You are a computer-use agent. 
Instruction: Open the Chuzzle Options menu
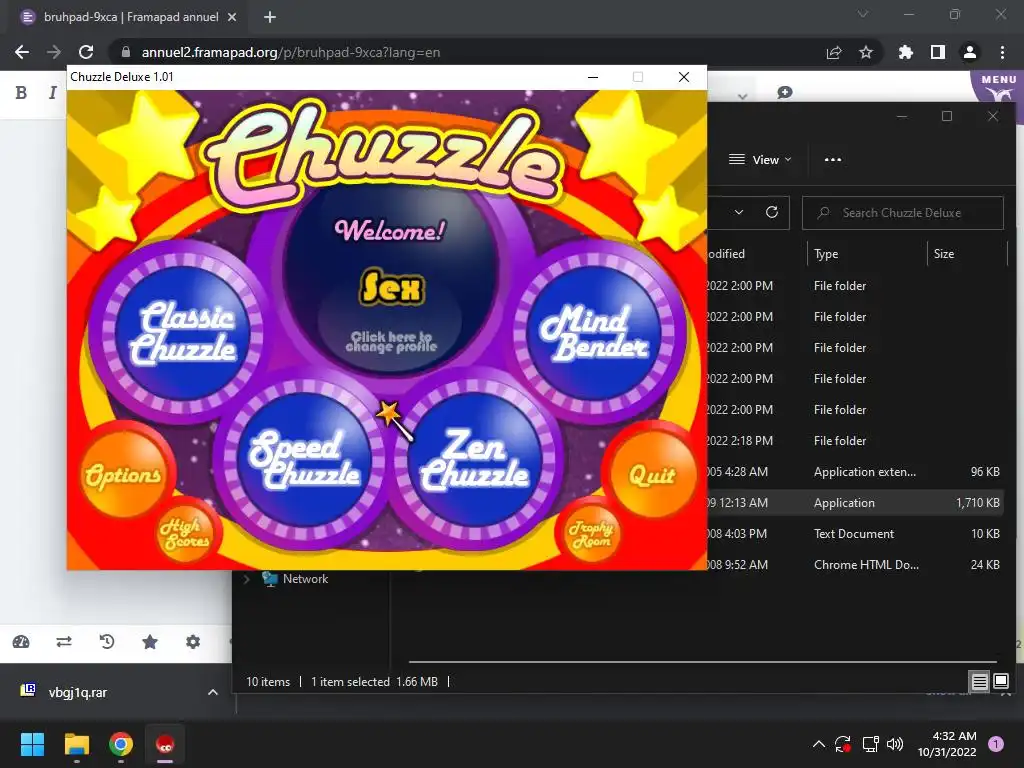click(x=123, y=475)
